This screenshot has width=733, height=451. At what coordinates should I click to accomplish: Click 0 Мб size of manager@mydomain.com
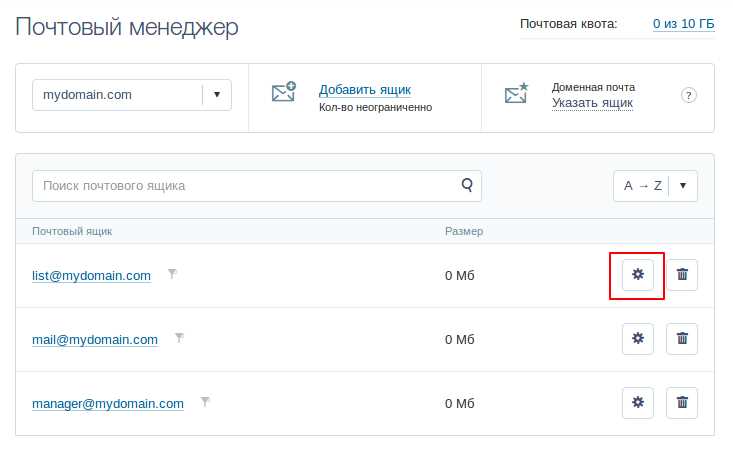point(460,404)
